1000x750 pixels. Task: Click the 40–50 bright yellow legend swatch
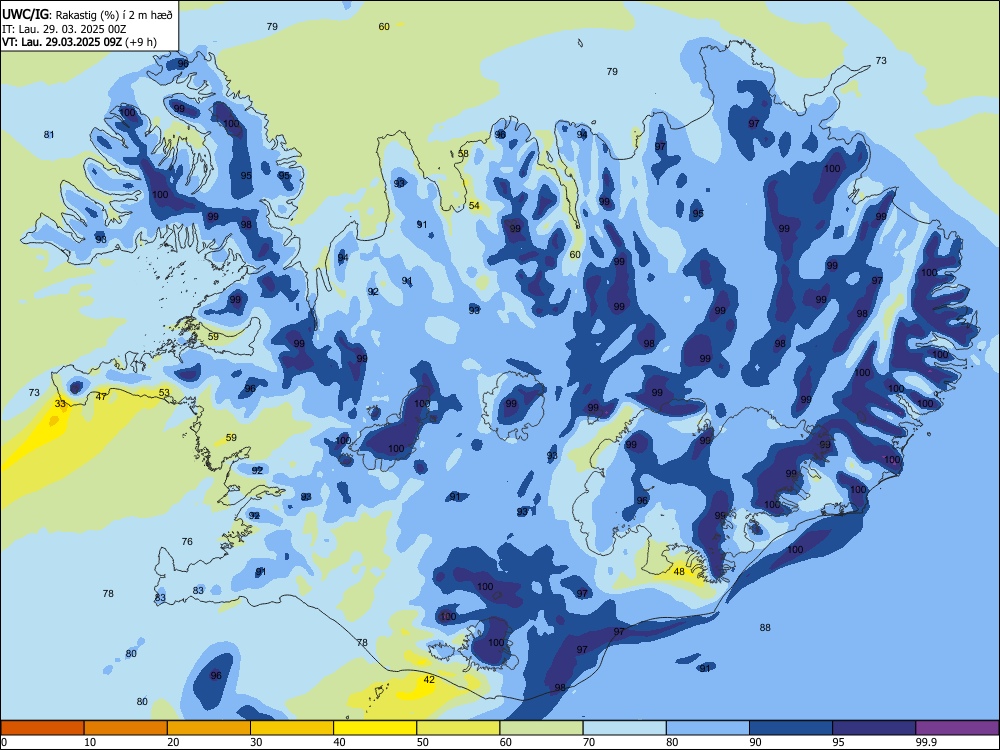375,728
